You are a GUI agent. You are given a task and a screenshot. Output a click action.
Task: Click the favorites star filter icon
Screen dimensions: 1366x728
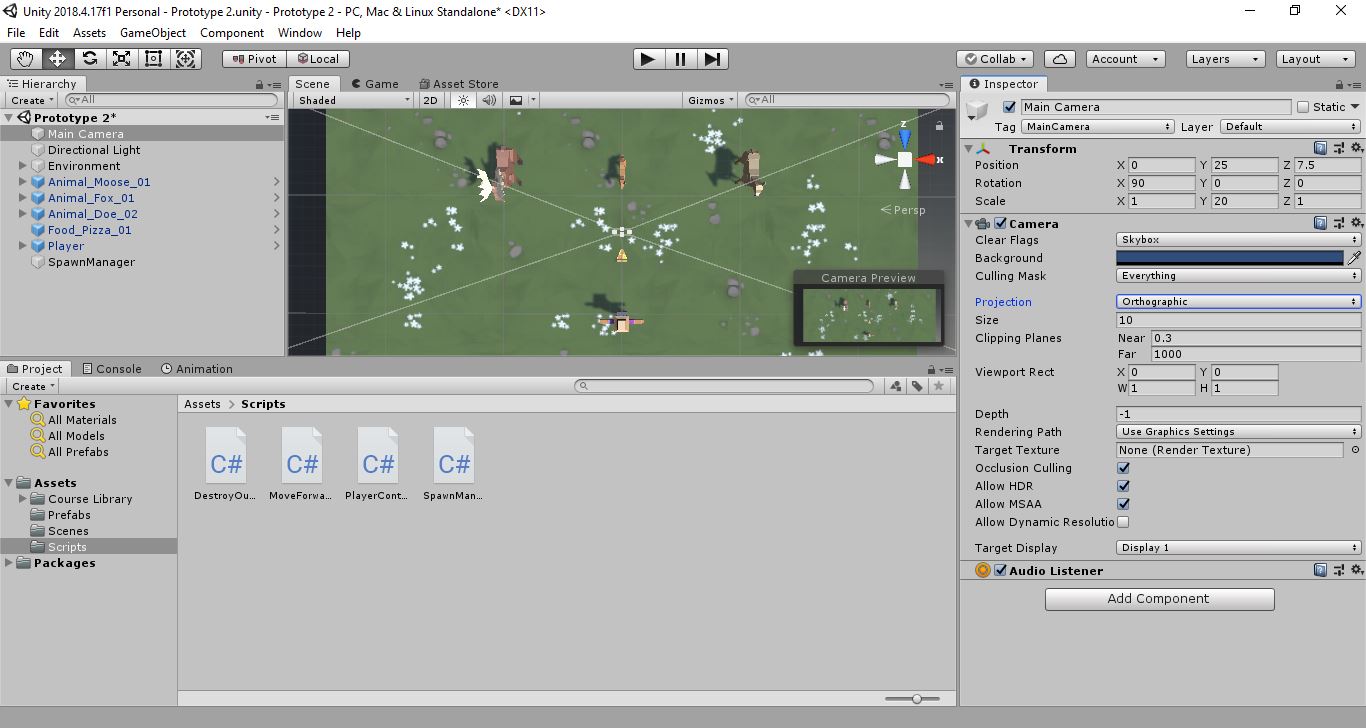[938, 386]
